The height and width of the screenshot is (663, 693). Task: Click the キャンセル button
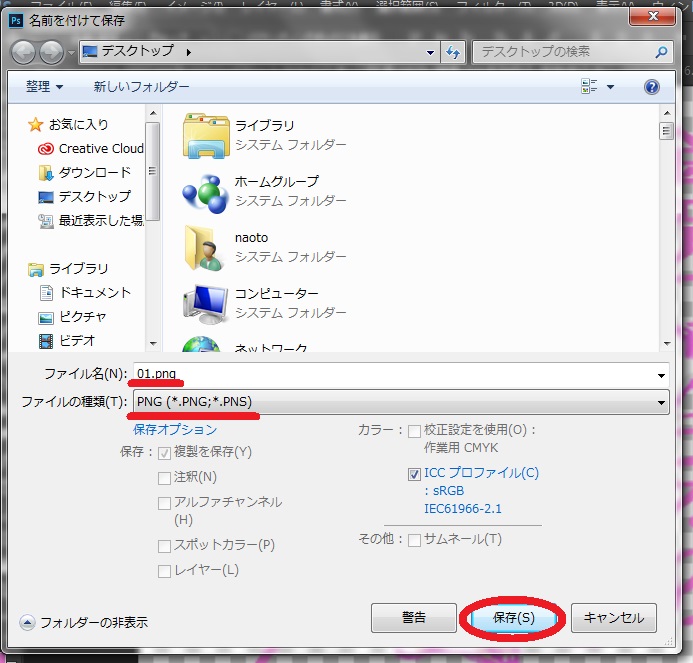point(613,618)
